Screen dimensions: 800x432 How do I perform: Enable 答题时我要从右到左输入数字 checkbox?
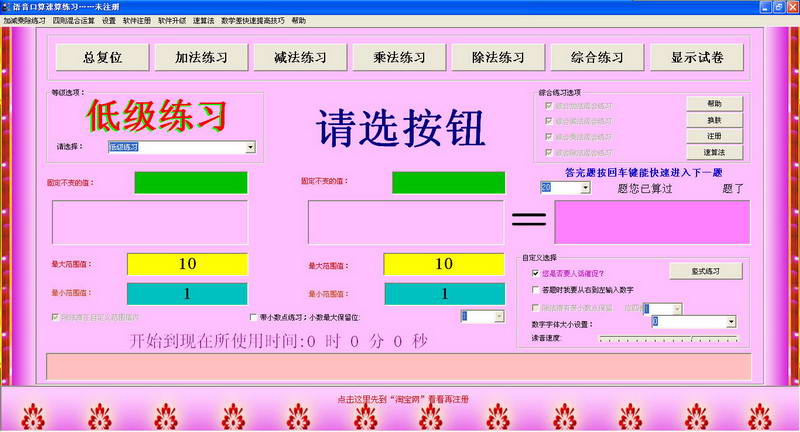(x=535, y=290)
